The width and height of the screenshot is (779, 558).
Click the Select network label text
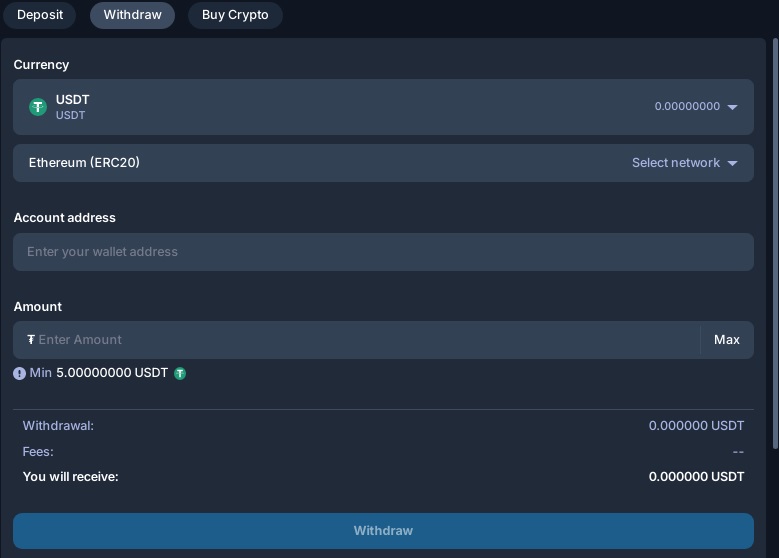tap(676, 163)
